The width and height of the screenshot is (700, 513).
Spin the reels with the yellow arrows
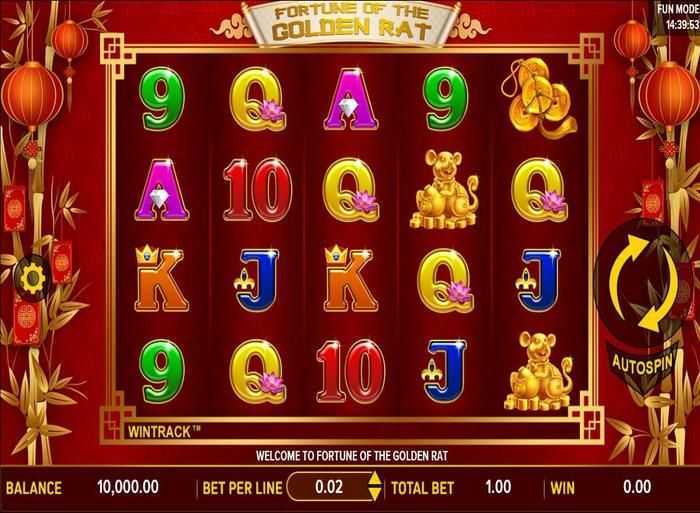[x=643, y=284]
